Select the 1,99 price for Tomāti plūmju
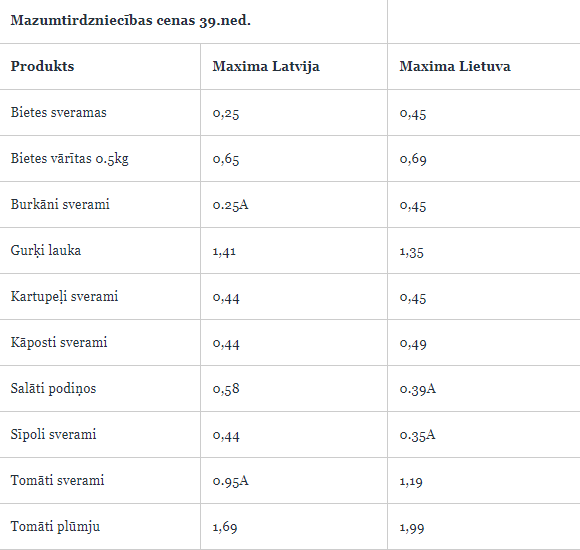Viewport: 580px width, 550px height. click(412, 528)
